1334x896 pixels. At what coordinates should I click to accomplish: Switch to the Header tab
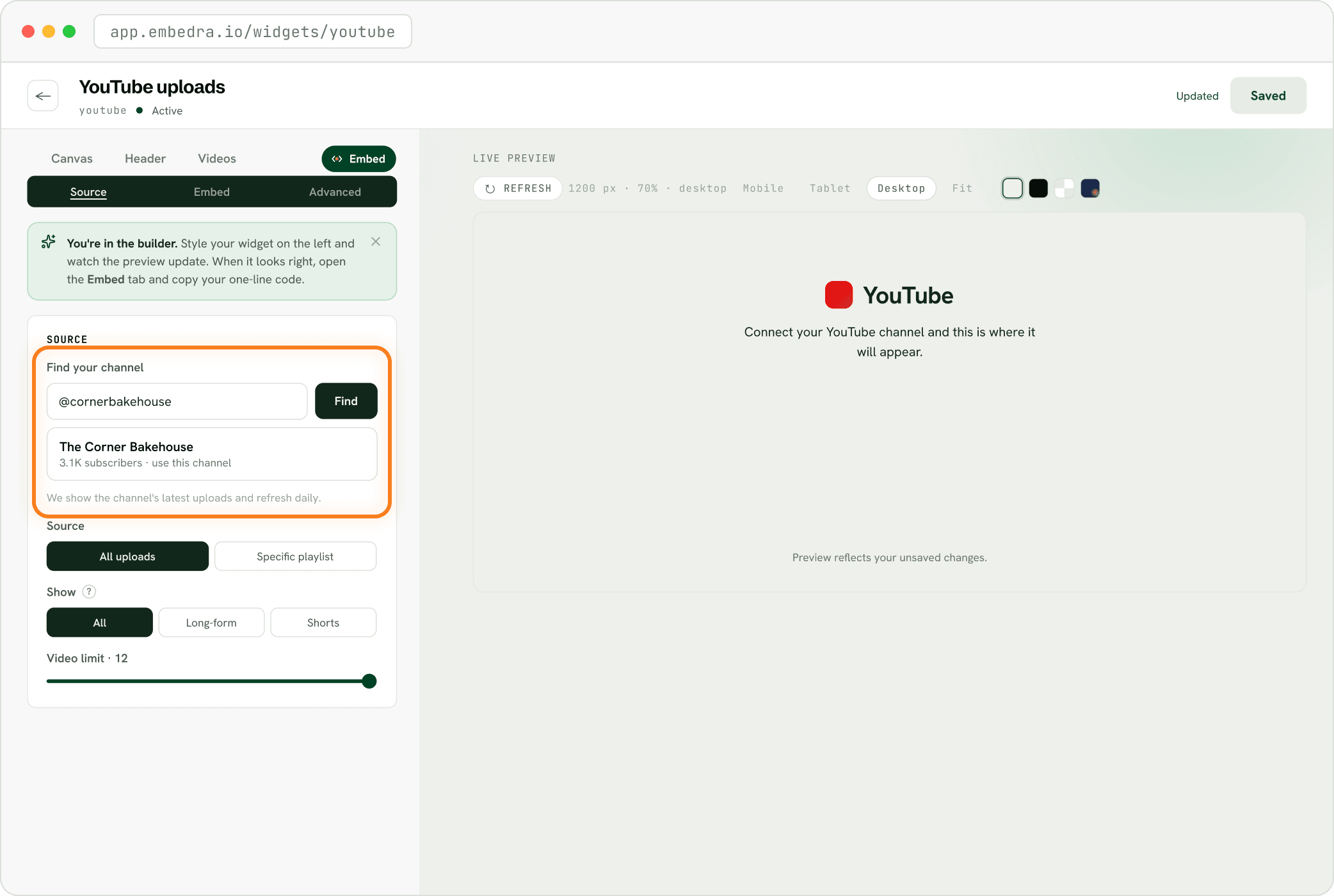tap(145, 158)
